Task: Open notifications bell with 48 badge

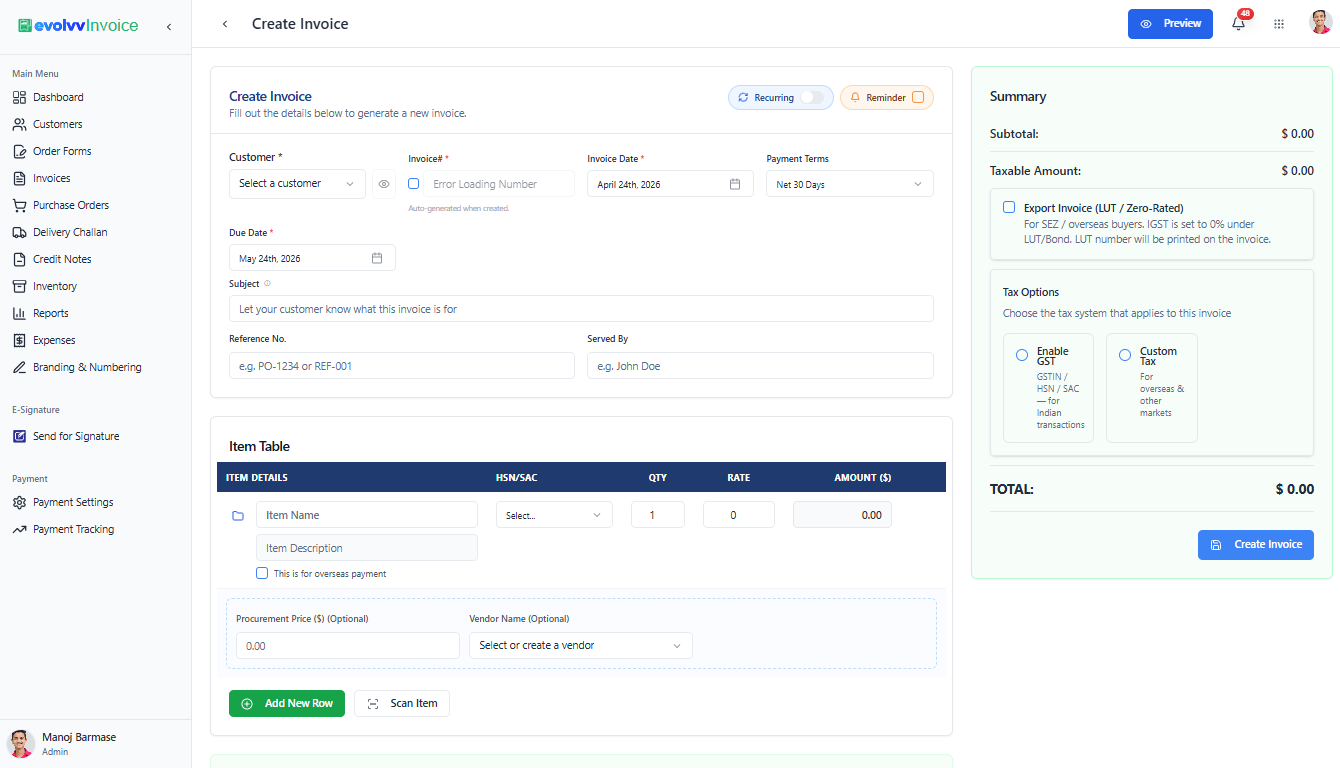Action: (x=1239, y=23)
